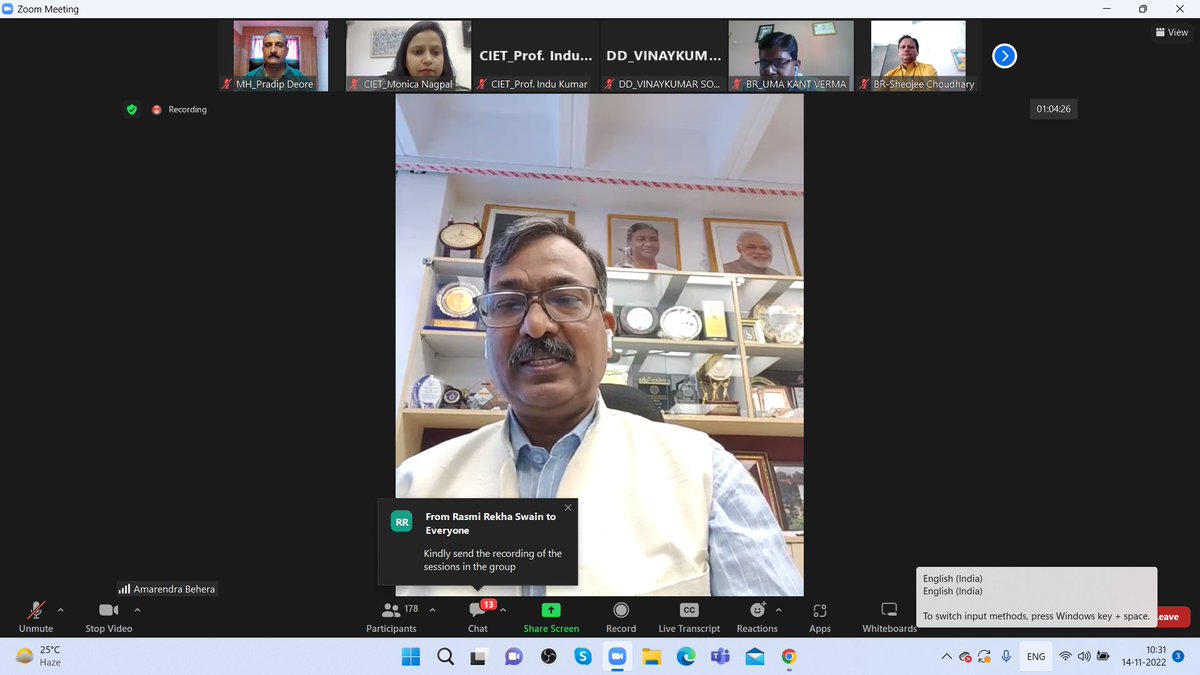Switch input language via ENG indicator
This screenshot has height=675, width=1200.
[1036, 657]
